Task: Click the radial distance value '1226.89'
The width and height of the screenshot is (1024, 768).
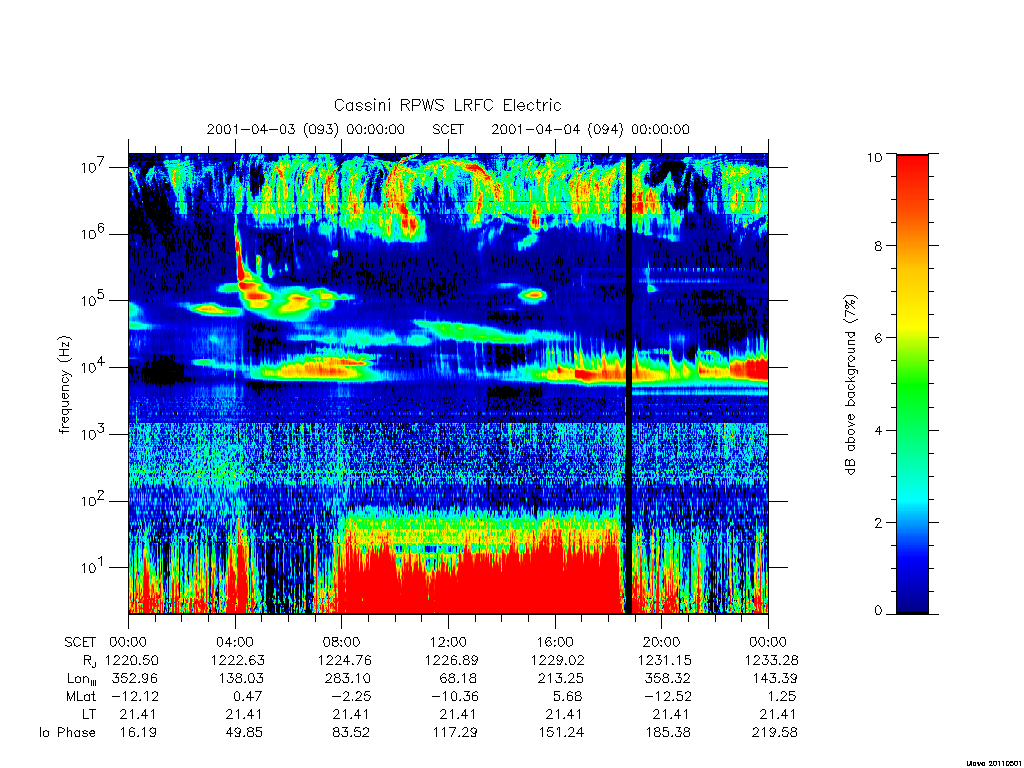Action: click(451, 660)
